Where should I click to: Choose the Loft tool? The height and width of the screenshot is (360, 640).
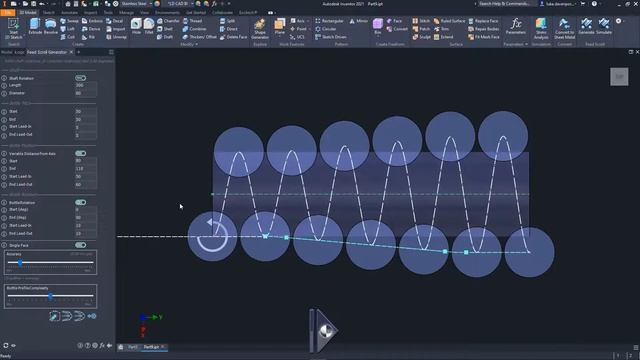68,29
